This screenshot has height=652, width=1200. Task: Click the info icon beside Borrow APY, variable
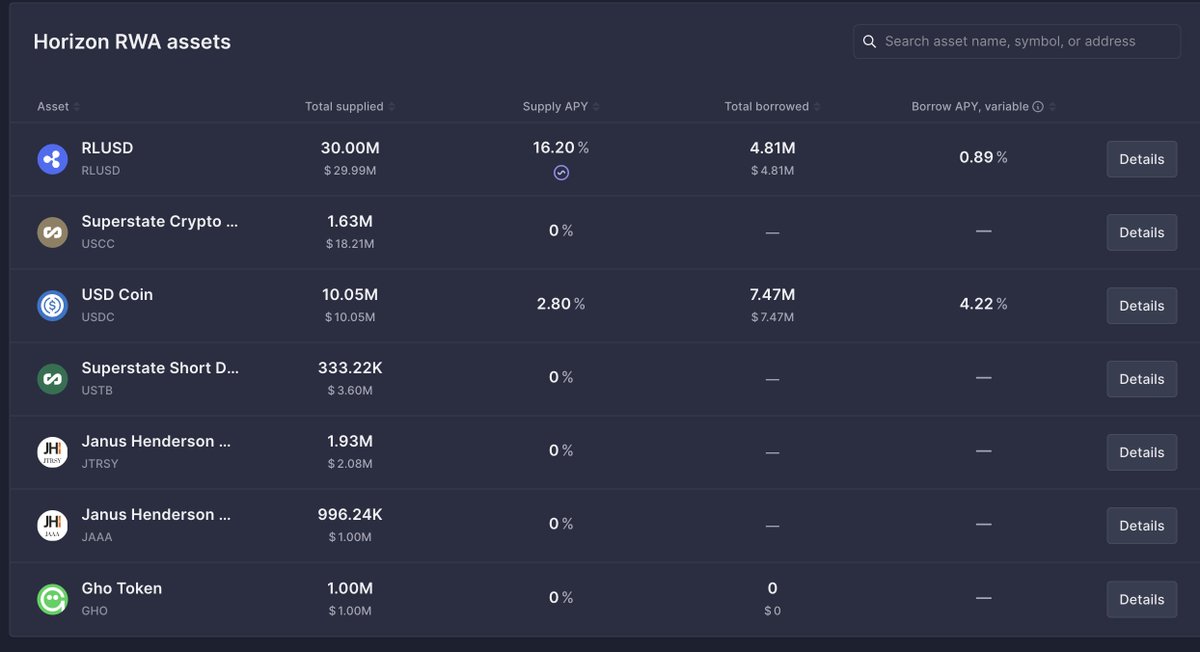tap(1038, 107)
